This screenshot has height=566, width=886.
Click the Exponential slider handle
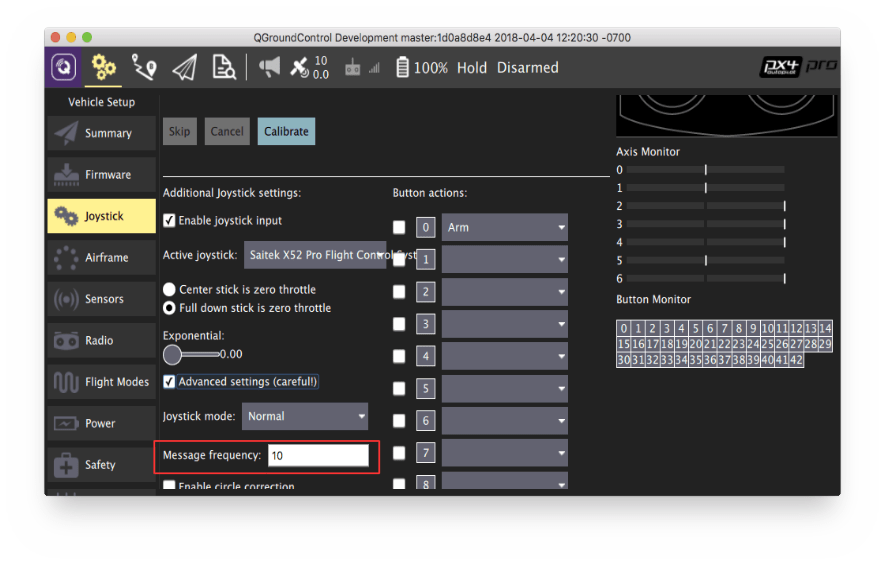[x=173, y=354]
